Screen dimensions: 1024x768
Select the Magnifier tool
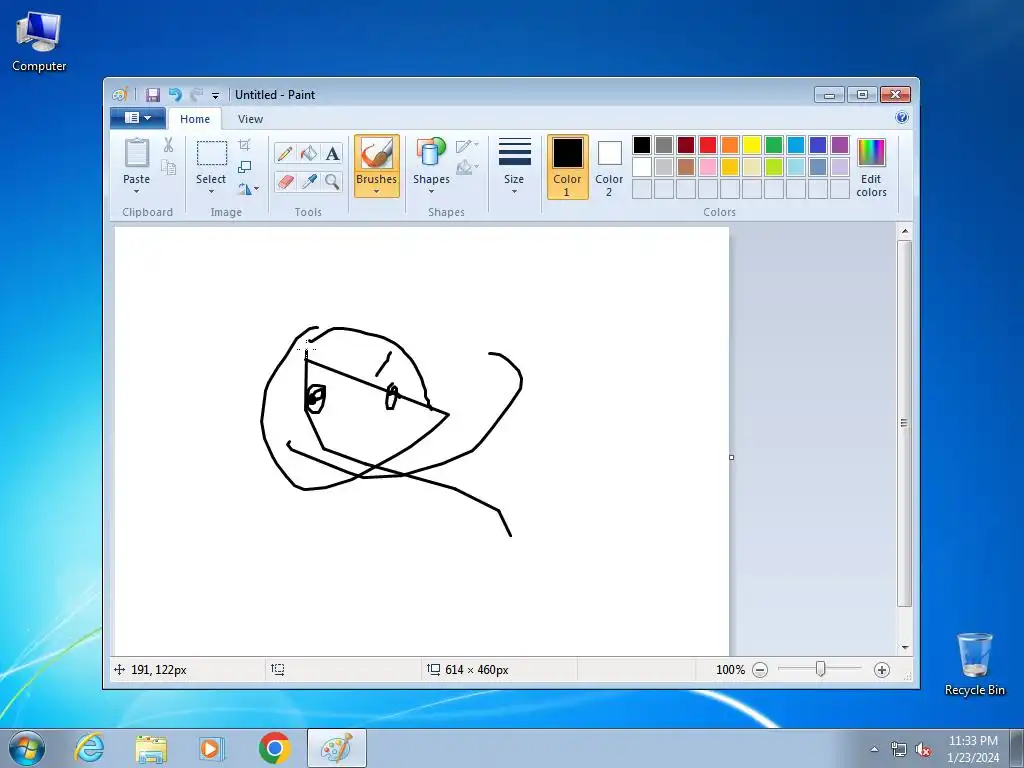click(x=332, y=181)
